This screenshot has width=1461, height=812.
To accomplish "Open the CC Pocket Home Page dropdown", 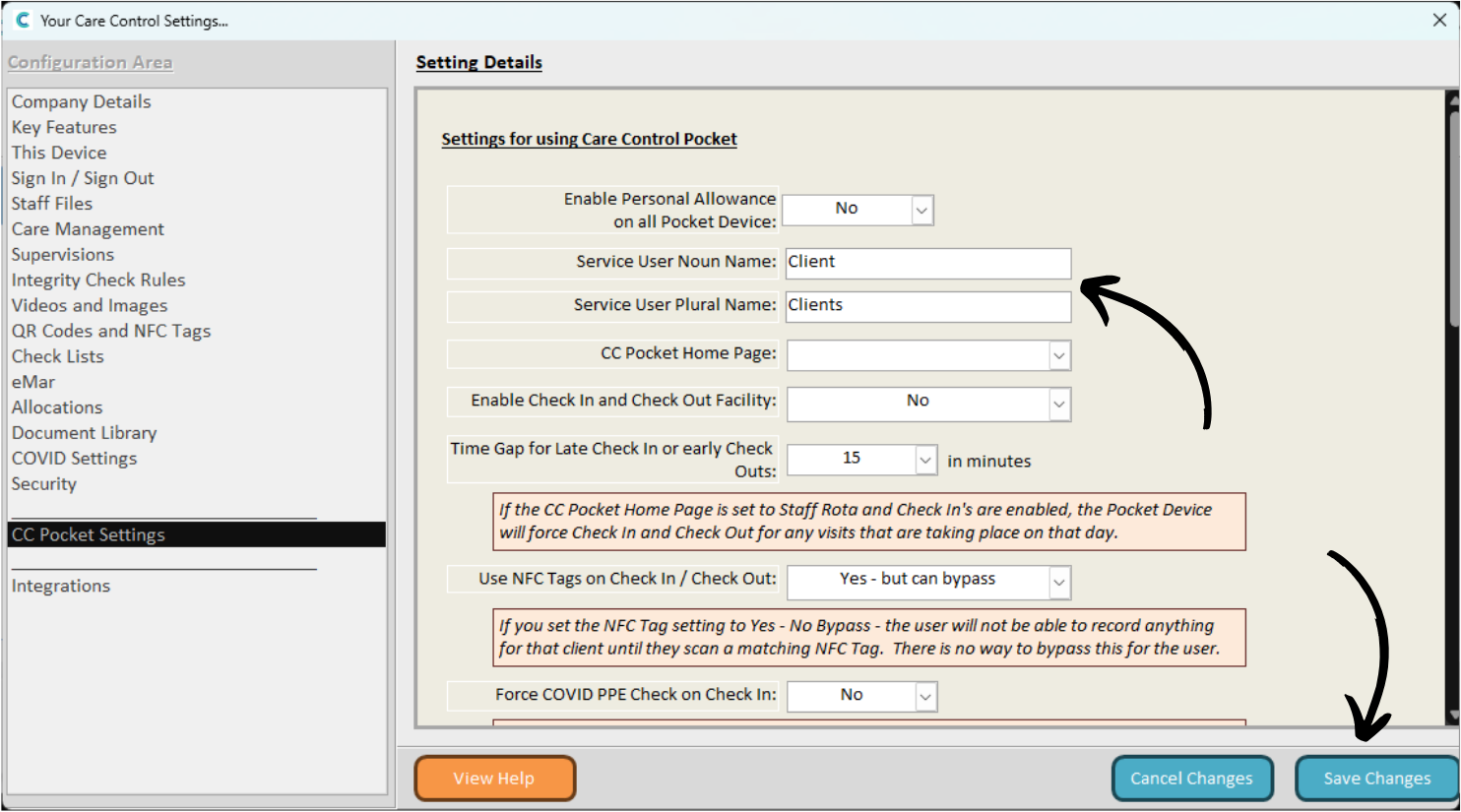I will click(x=1059, y=355).
